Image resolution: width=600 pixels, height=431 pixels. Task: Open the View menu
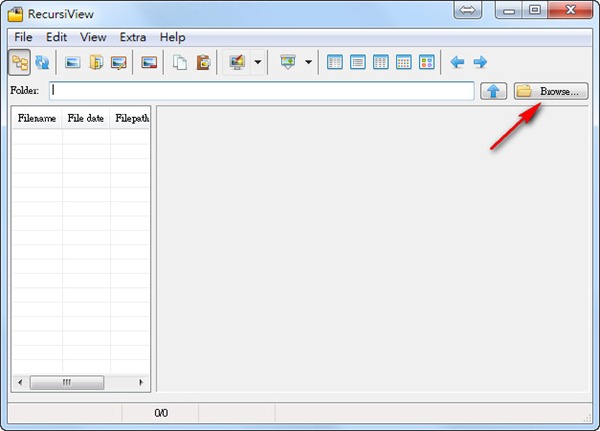click(93, 37)
